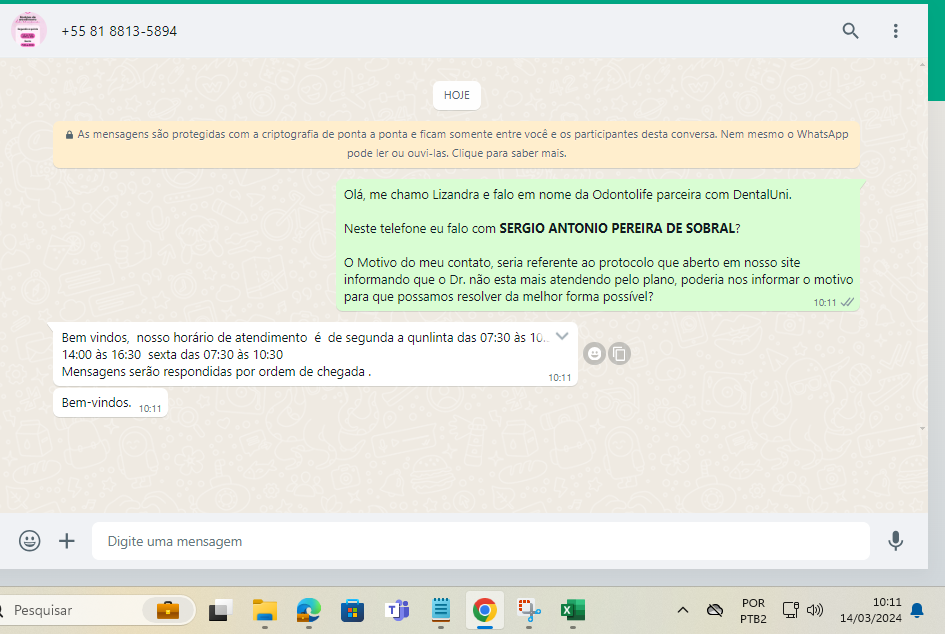This screenshot has height=634, width=945.
Task: Open contact info for +55 81 8813-5894
Action: tap(119, 31)
